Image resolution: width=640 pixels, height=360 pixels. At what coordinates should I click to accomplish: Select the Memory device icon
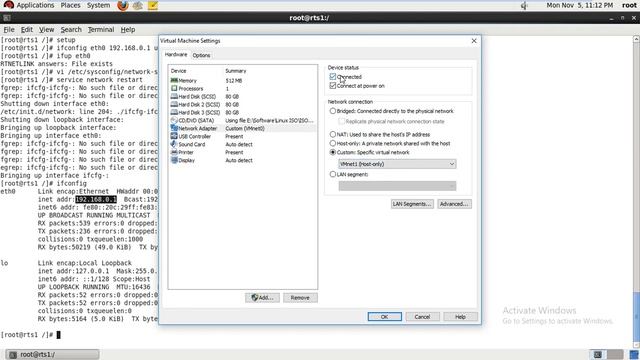click(x=174, y=80)
